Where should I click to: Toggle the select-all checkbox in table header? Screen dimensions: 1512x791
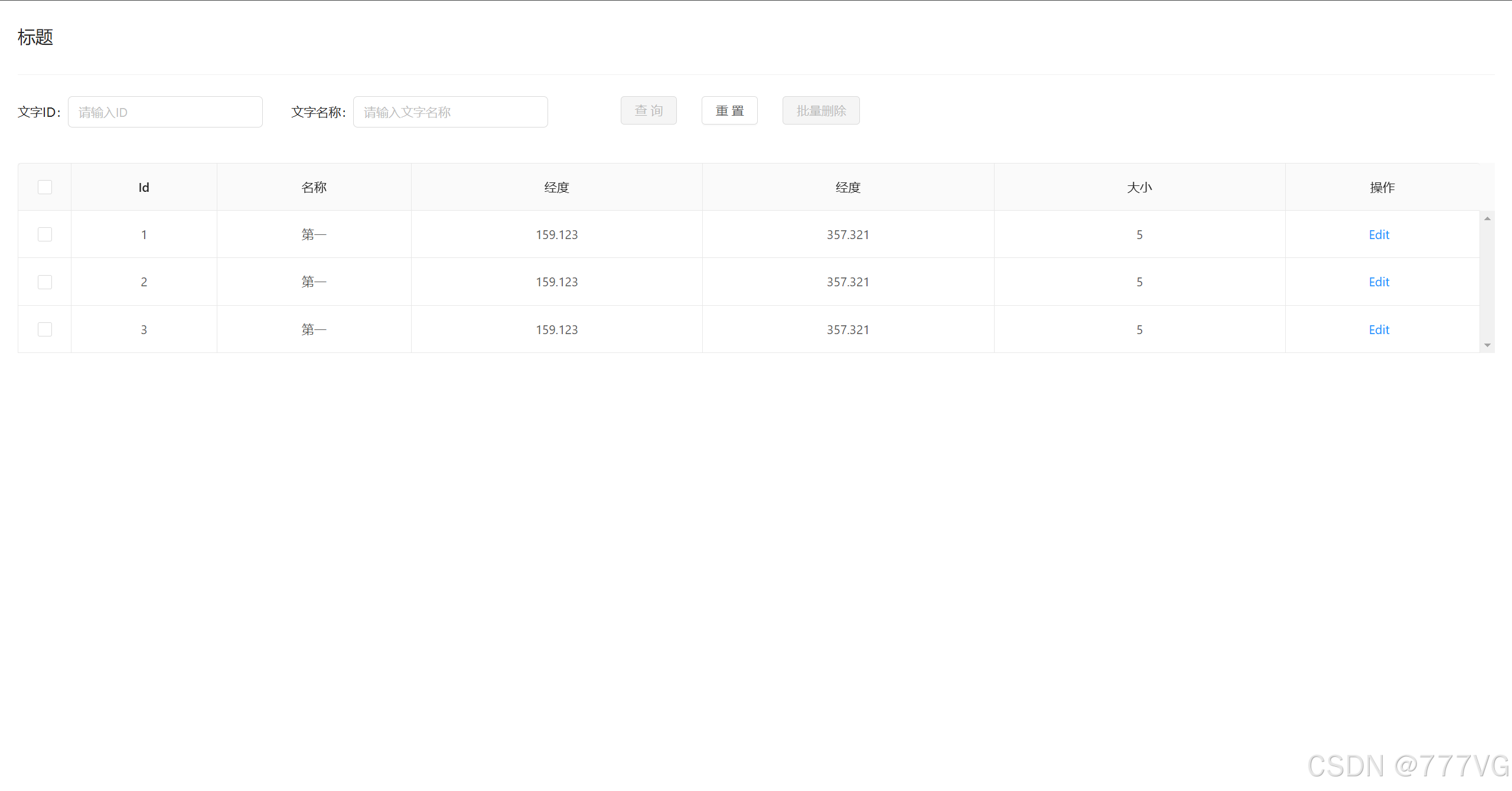point(44,187)
